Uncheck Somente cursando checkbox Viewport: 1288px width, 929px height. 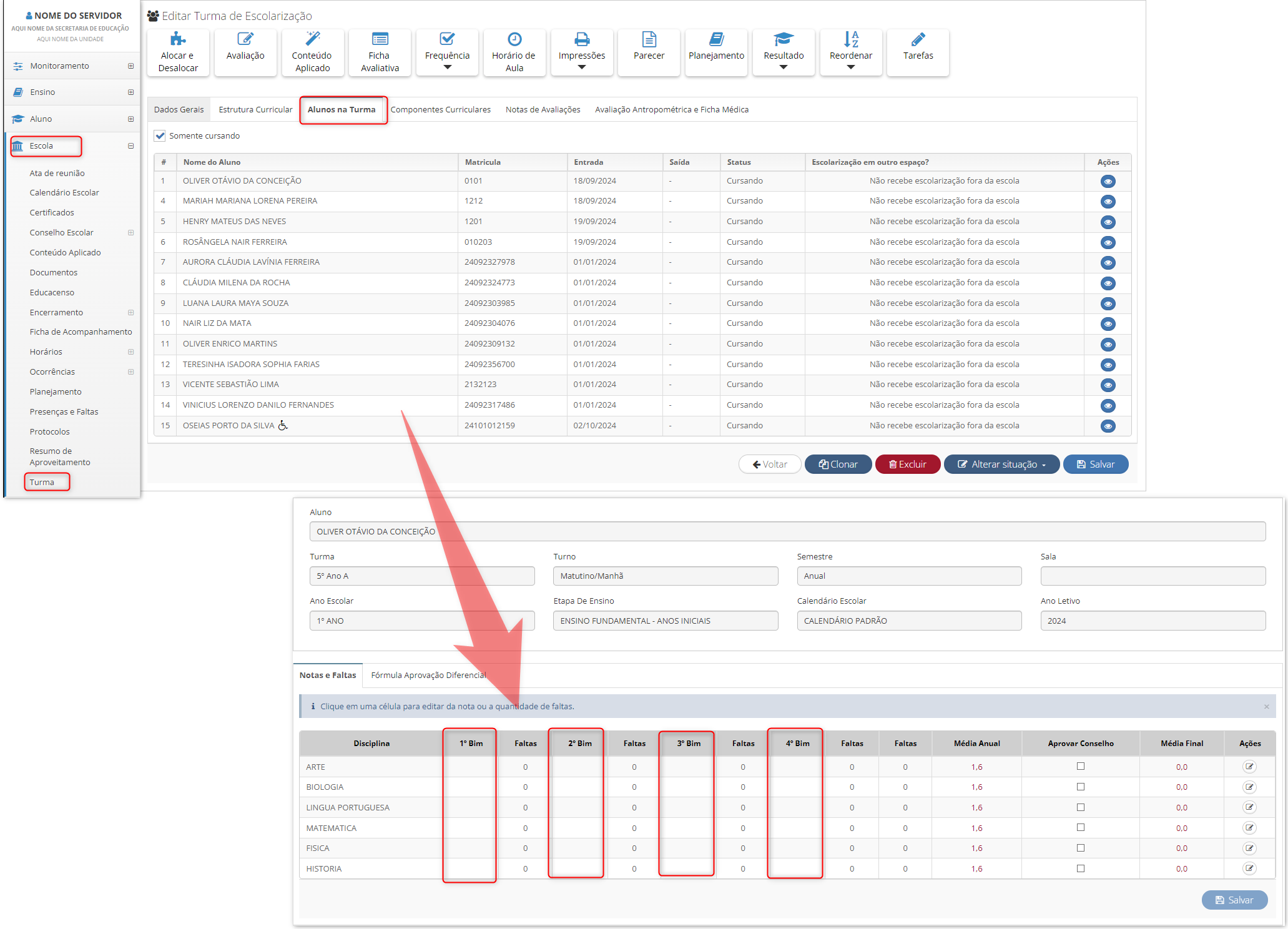coord(160,136)
